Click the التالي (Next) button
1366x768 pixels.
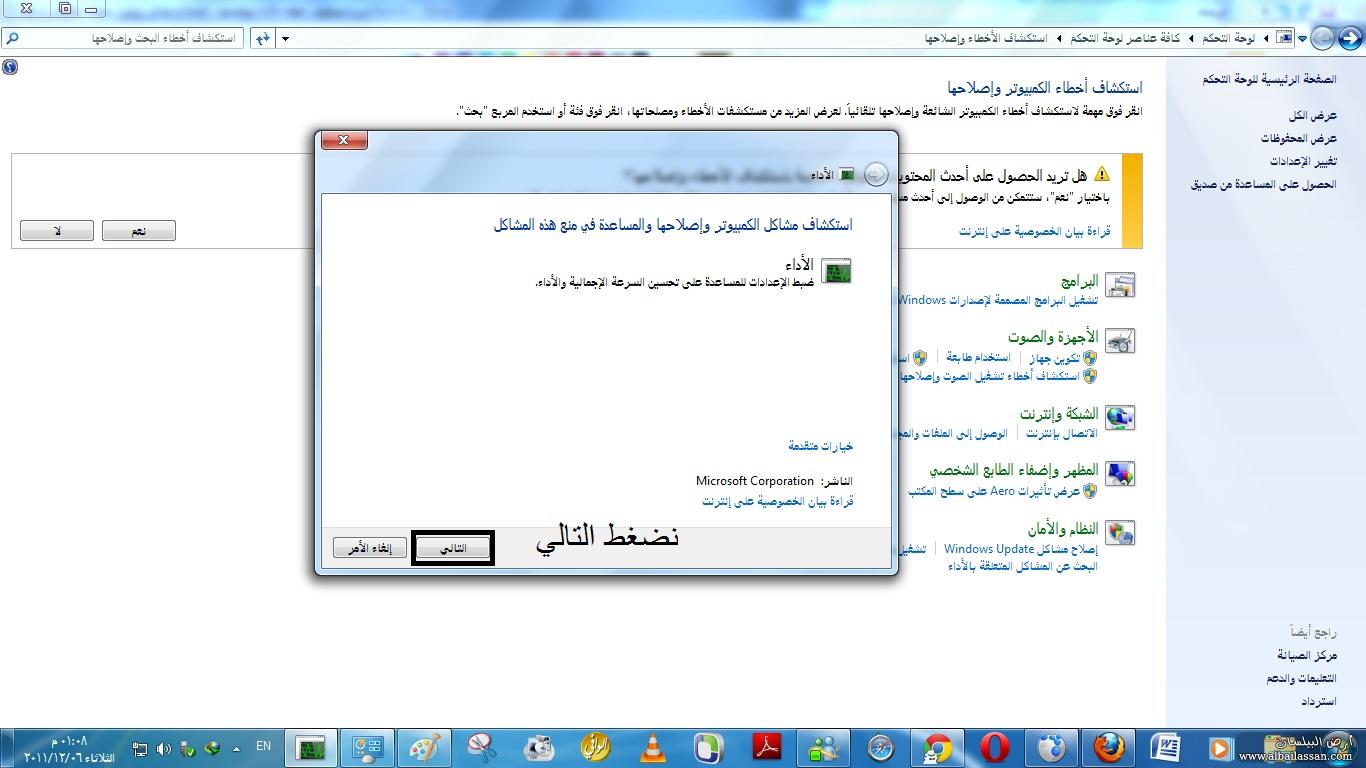453,548
